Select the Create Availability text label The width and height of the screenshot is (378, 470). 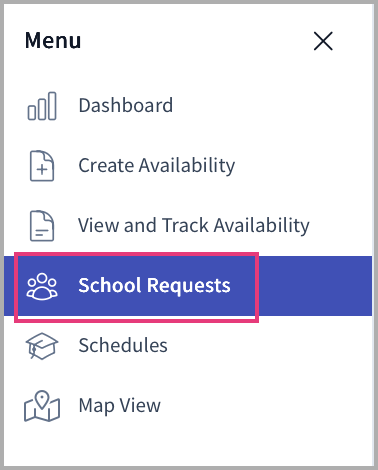coord(157,166)
